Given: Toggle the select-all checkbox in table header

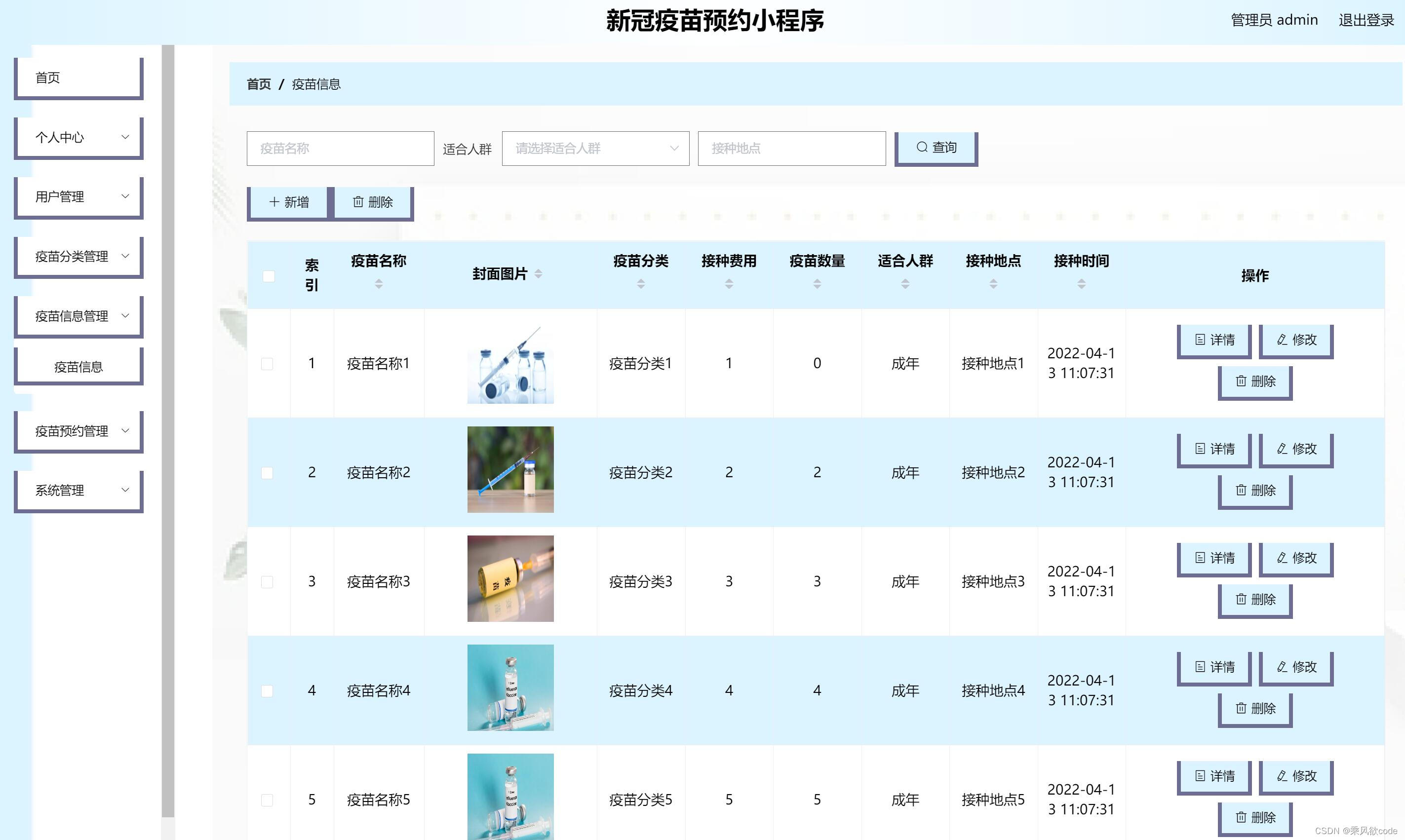Looking at the screenshot, I should point(268,276).
